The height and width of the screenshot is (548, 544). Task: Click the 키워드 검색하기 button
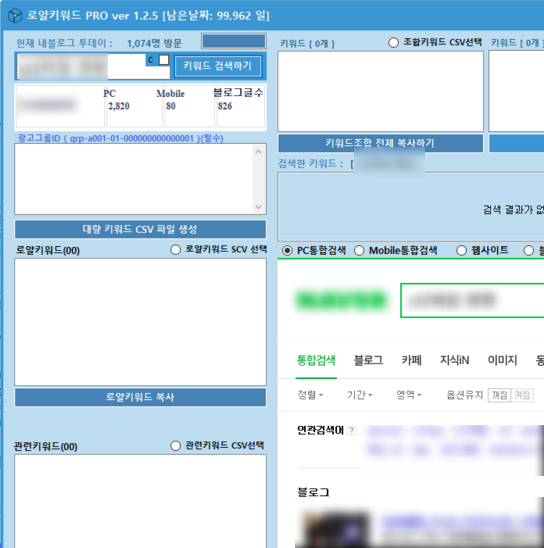218,66
